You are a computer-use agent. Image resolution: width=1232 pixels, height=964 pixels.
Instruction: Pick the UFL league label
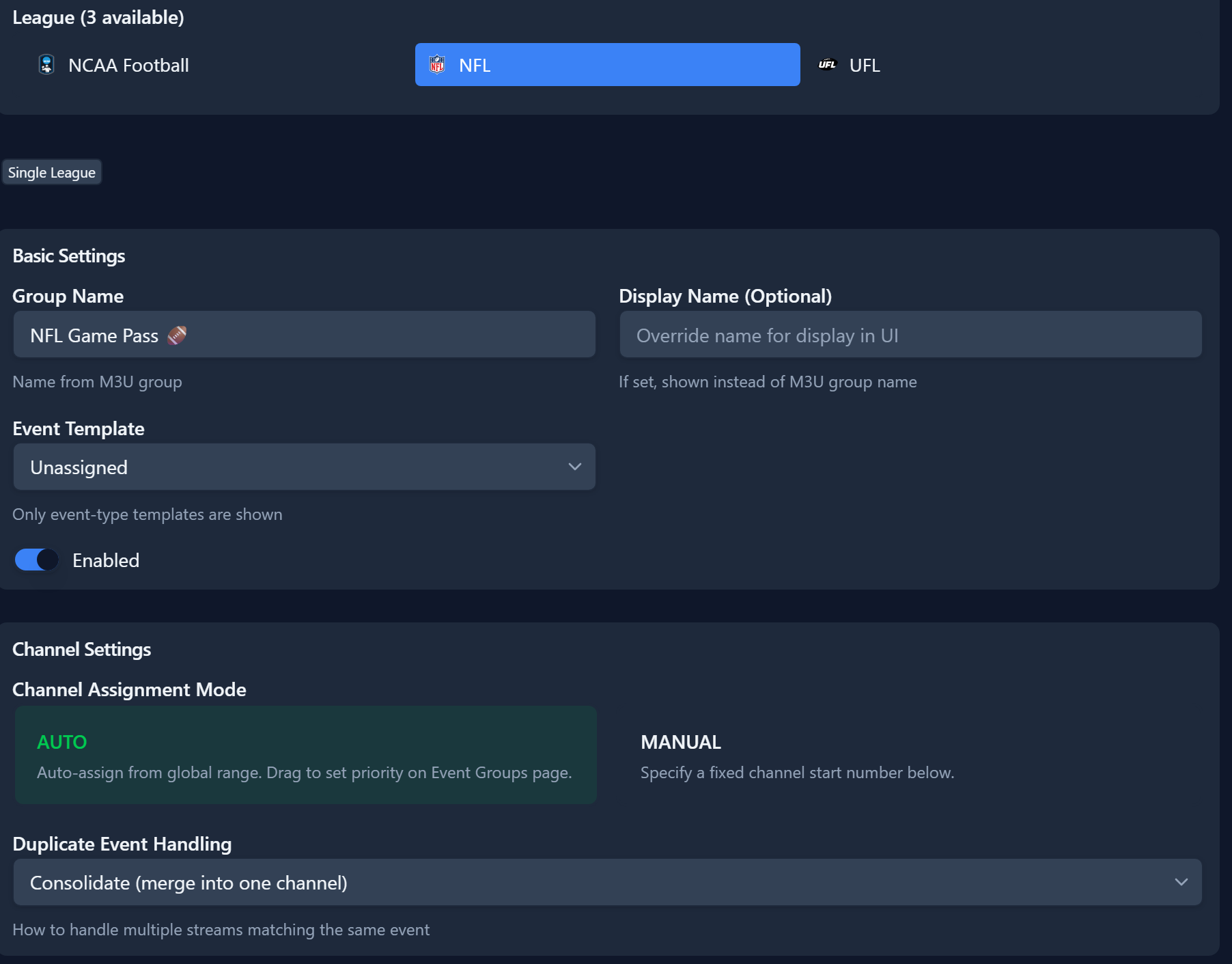pos(865,66)
